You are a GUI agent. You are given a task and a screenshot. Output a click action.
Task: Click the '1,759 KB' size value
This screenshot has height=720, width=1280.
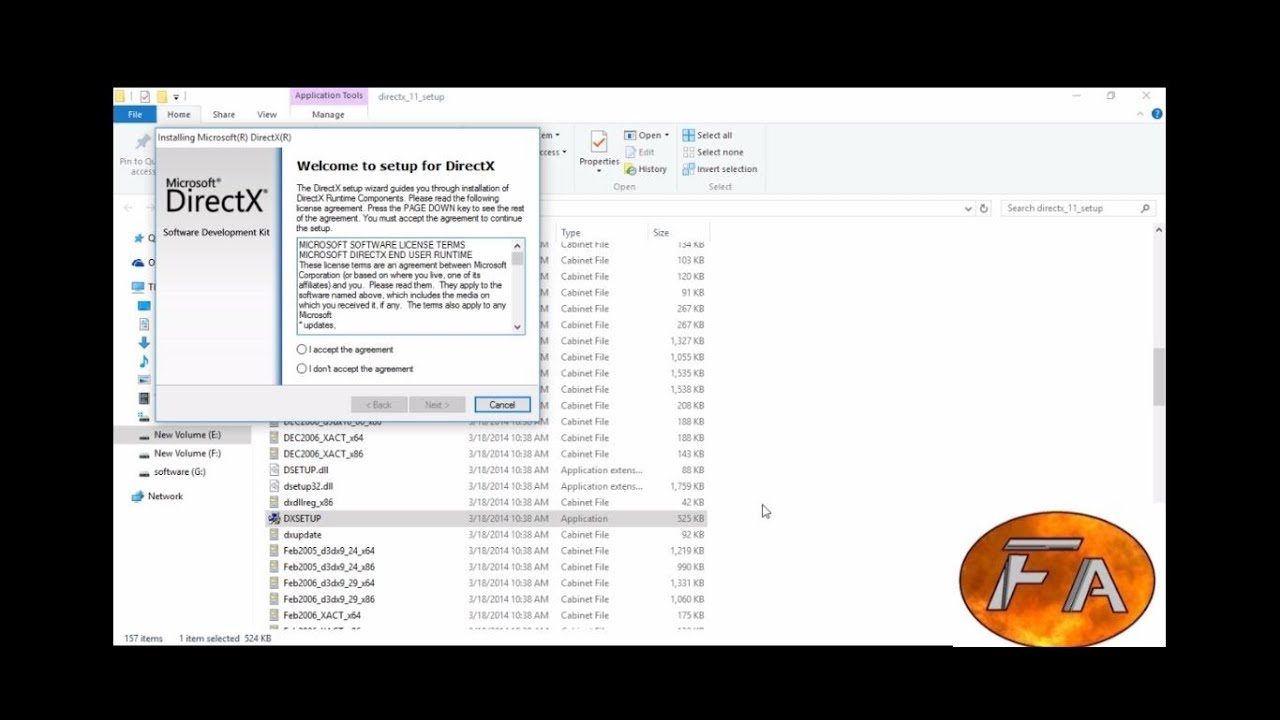[x=685, y=486]
